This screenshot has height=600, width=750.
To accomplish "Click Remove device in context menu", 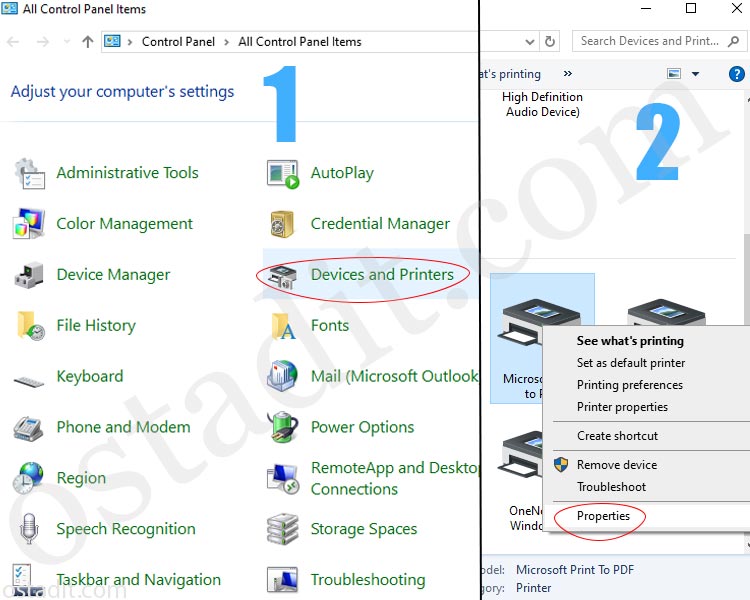I will click(x=617, y=465).
